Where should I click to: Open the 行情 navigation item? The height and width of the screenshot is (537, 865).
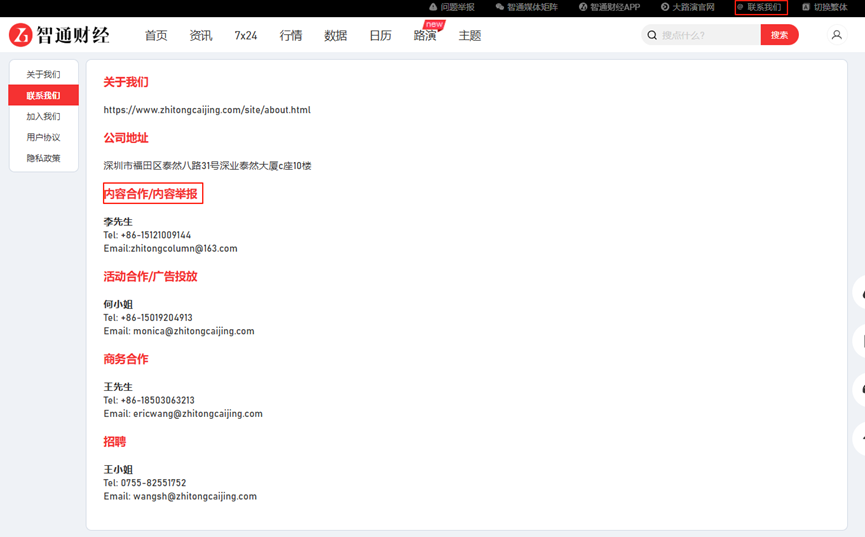291,35
